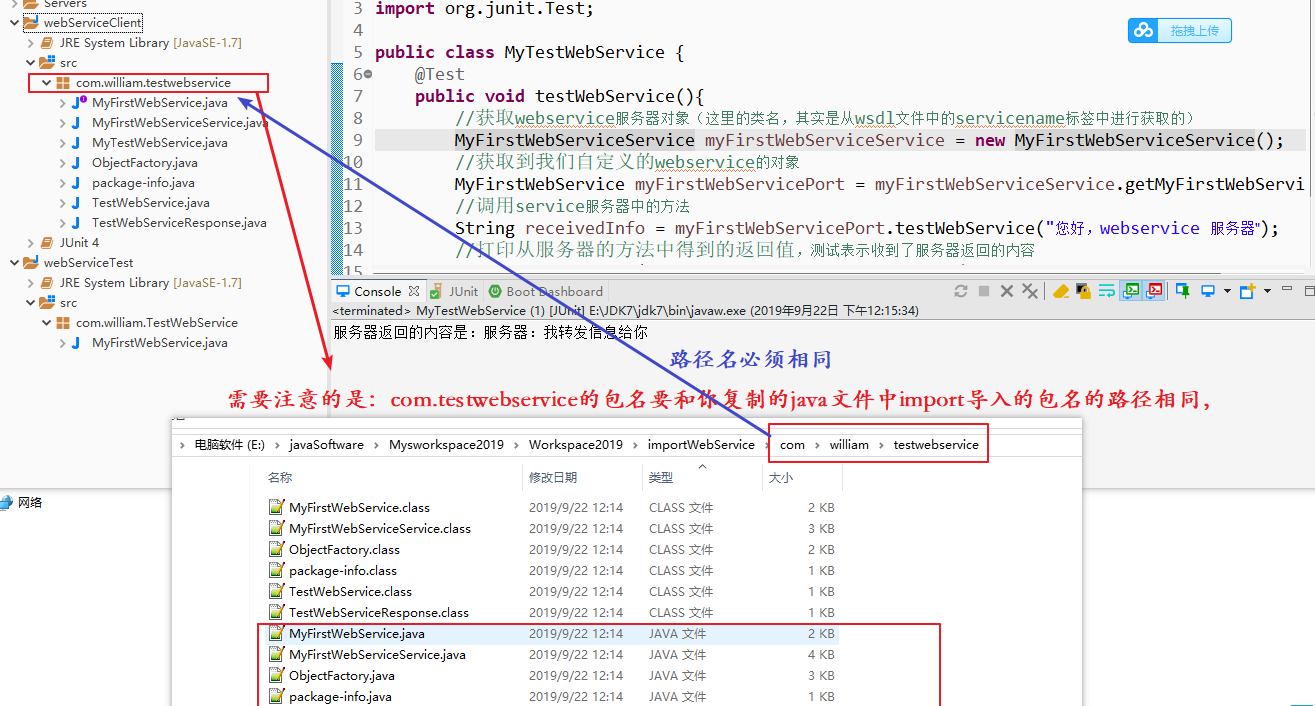
Task: Click file icon of ObjectFactory.class in Explorer
Action: click(x=277, y=549)
